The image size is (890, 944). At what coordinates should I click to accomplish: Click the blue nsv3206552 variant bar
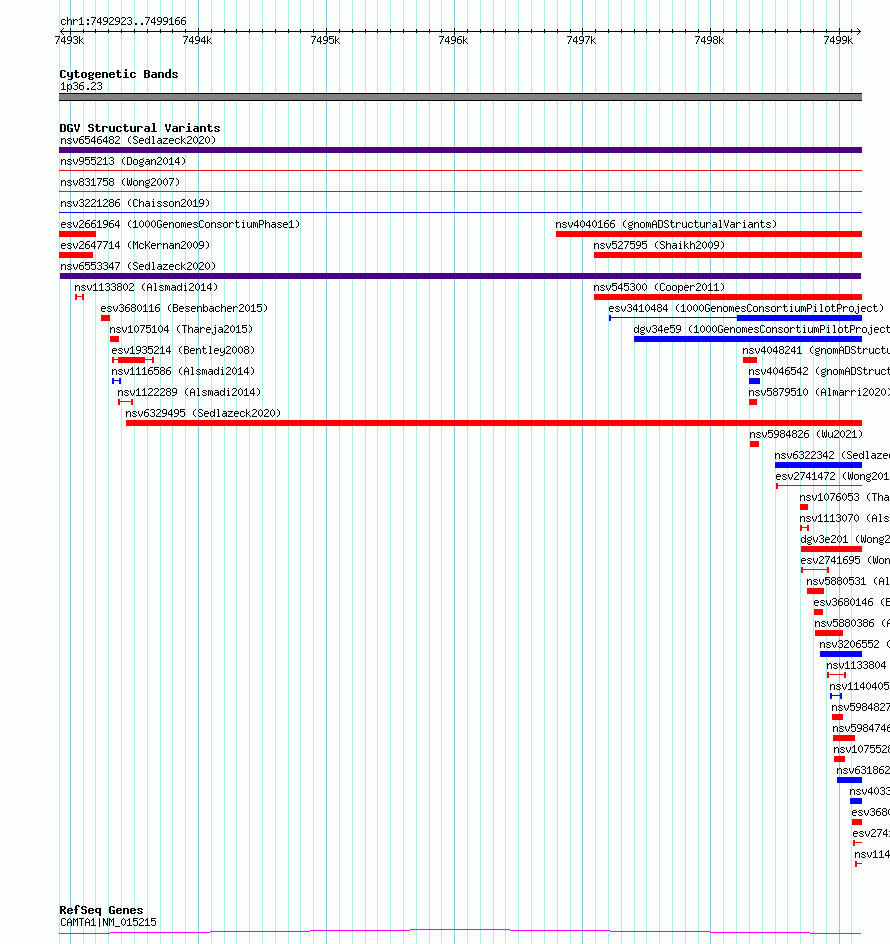click(x=841, y=654)
